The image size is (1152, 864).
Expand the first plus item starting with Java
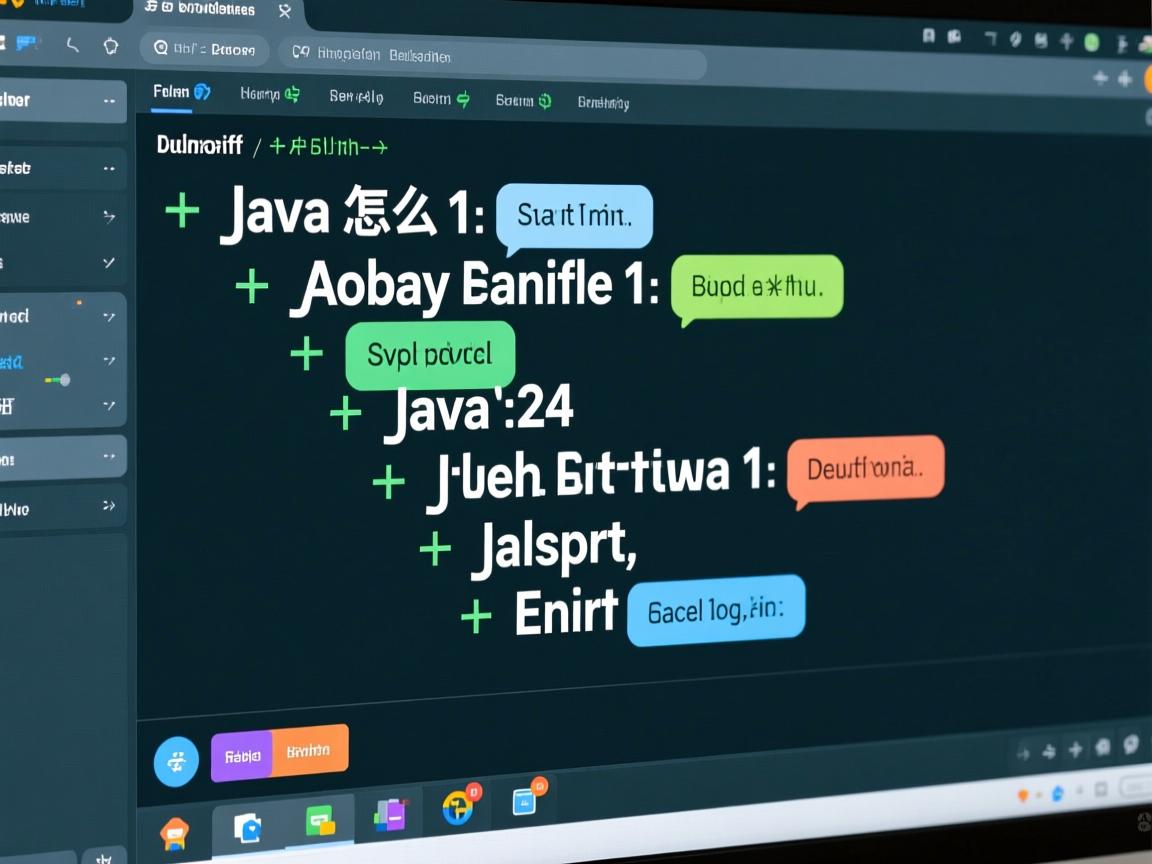click(x=183, y=210)
